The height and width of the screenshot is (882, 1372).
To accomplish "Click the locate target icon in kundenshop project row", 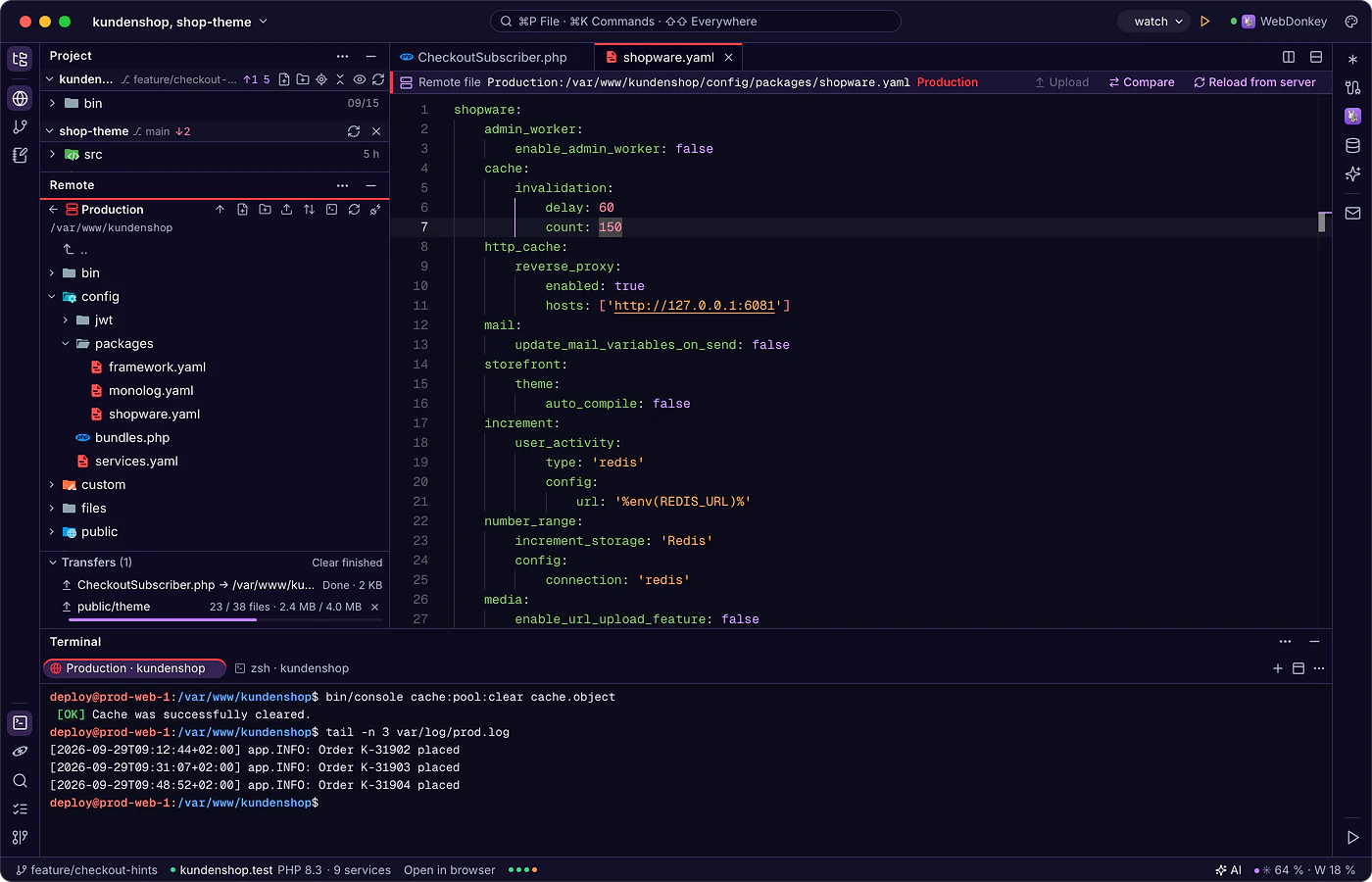I will click(x=321, y=79).
